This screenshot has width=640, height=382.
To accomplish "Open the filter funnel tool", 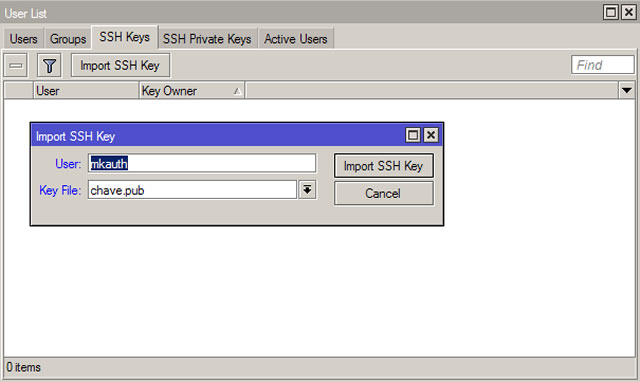I will [x=49, y=65].
